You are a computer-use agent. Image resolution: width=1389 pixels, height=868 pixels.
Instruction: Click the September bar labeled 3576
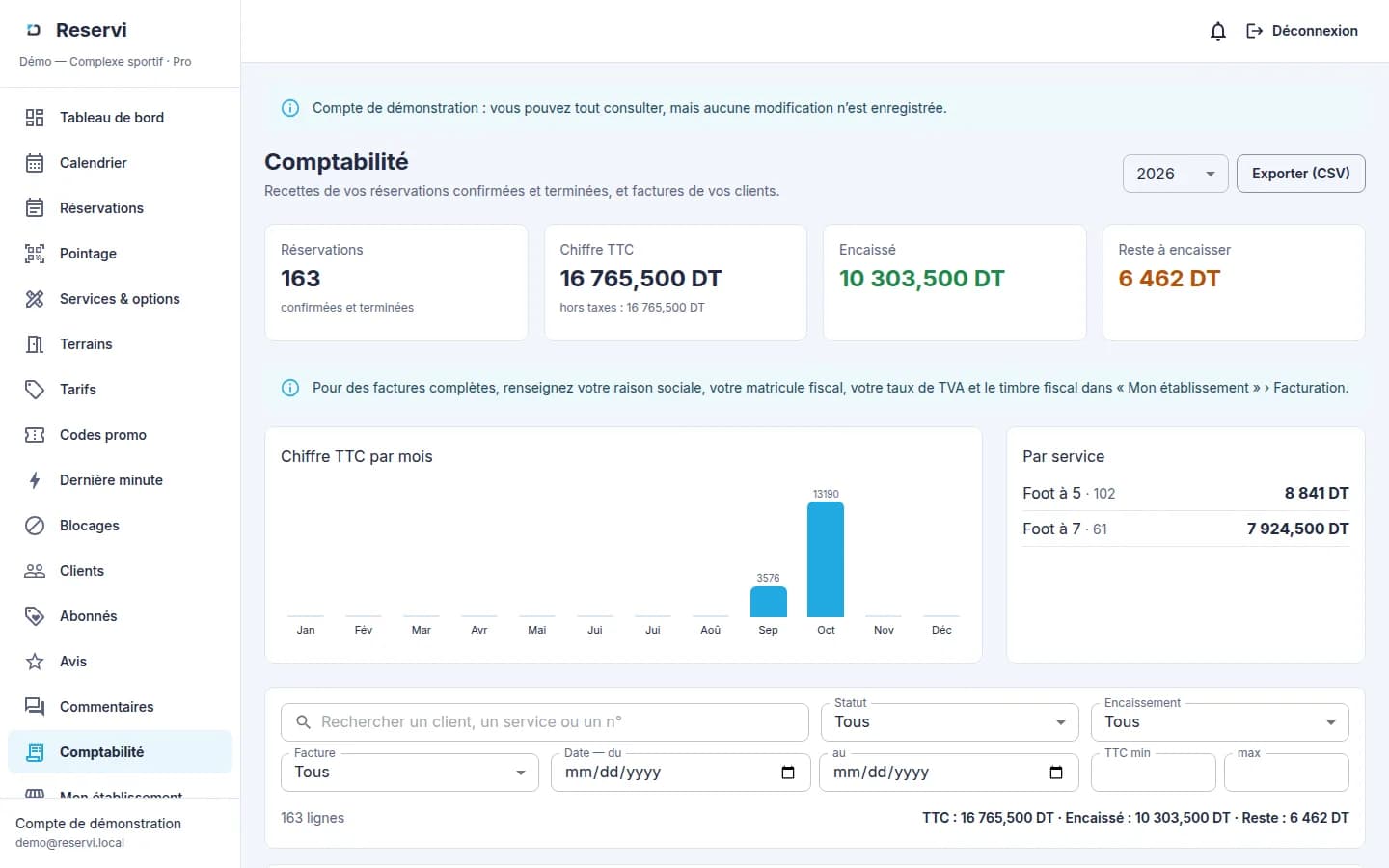tap(769, 602)
